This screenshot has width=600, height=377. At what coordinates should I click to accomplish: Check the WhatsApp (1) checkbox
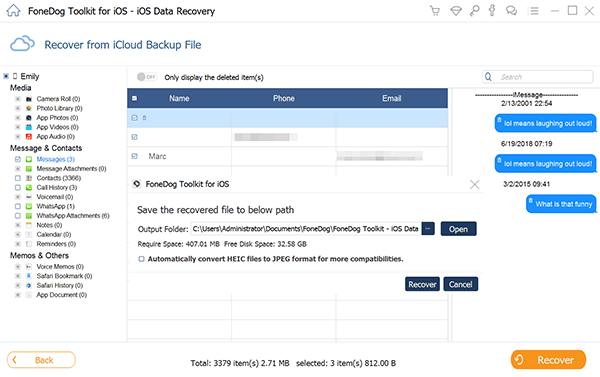pyautogui.click(x=18, y=206)
